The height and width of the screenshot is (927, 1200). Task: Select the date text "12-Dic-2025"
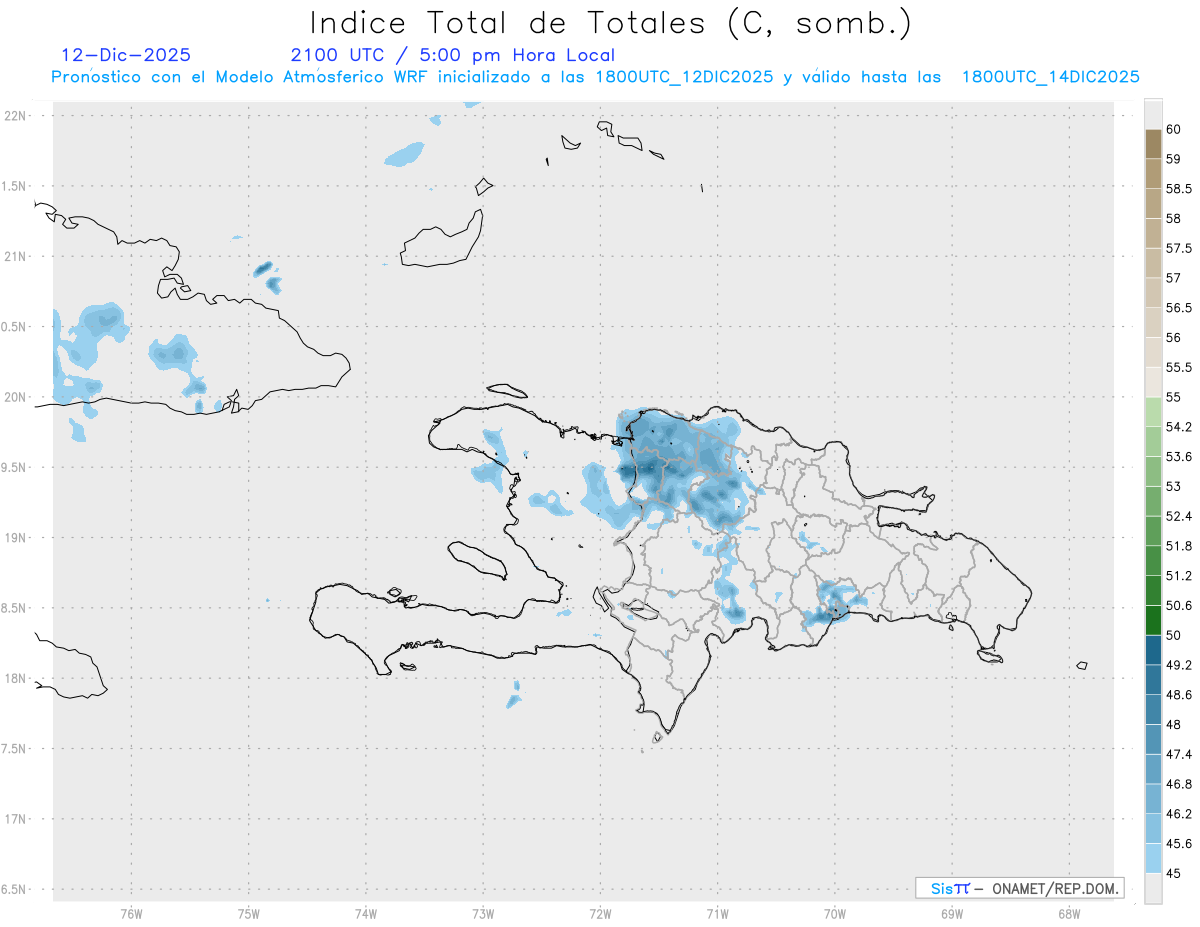126,55
